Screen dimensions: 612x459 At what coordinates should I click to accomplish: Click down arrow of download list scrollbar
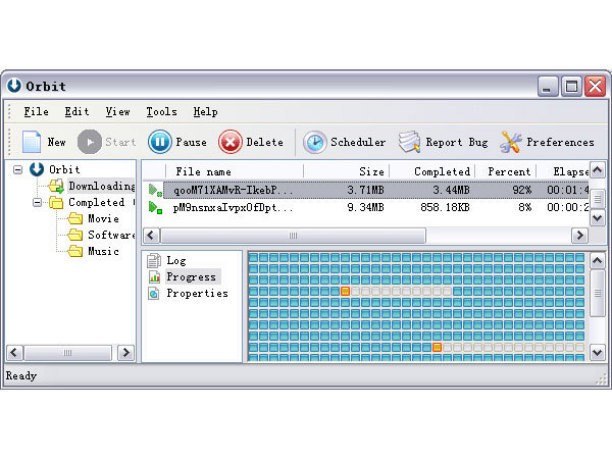597,217
